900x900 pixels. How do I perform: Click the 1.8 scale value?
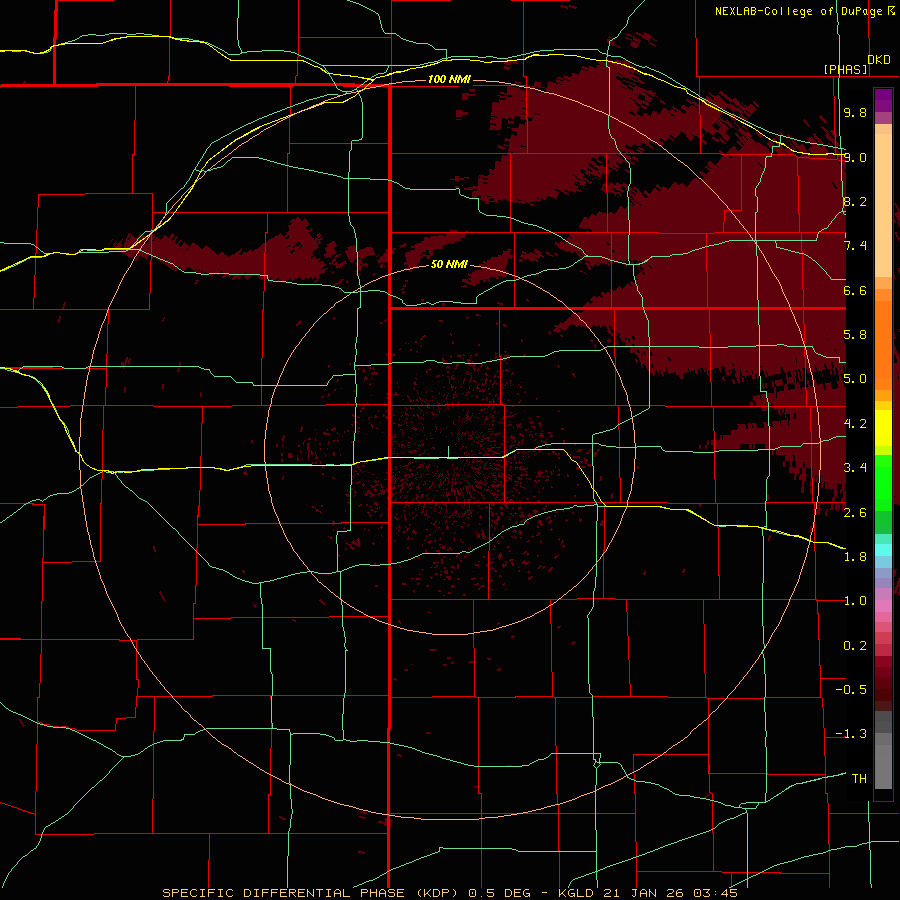[855, 557]
